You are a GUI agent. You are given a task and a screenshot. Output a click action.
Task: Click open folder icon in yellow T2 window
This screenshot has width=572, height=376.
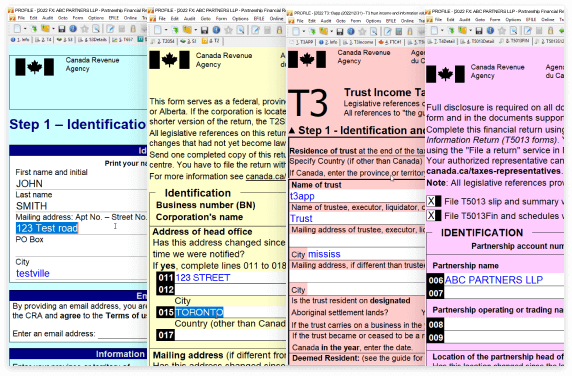click(187, 30)
